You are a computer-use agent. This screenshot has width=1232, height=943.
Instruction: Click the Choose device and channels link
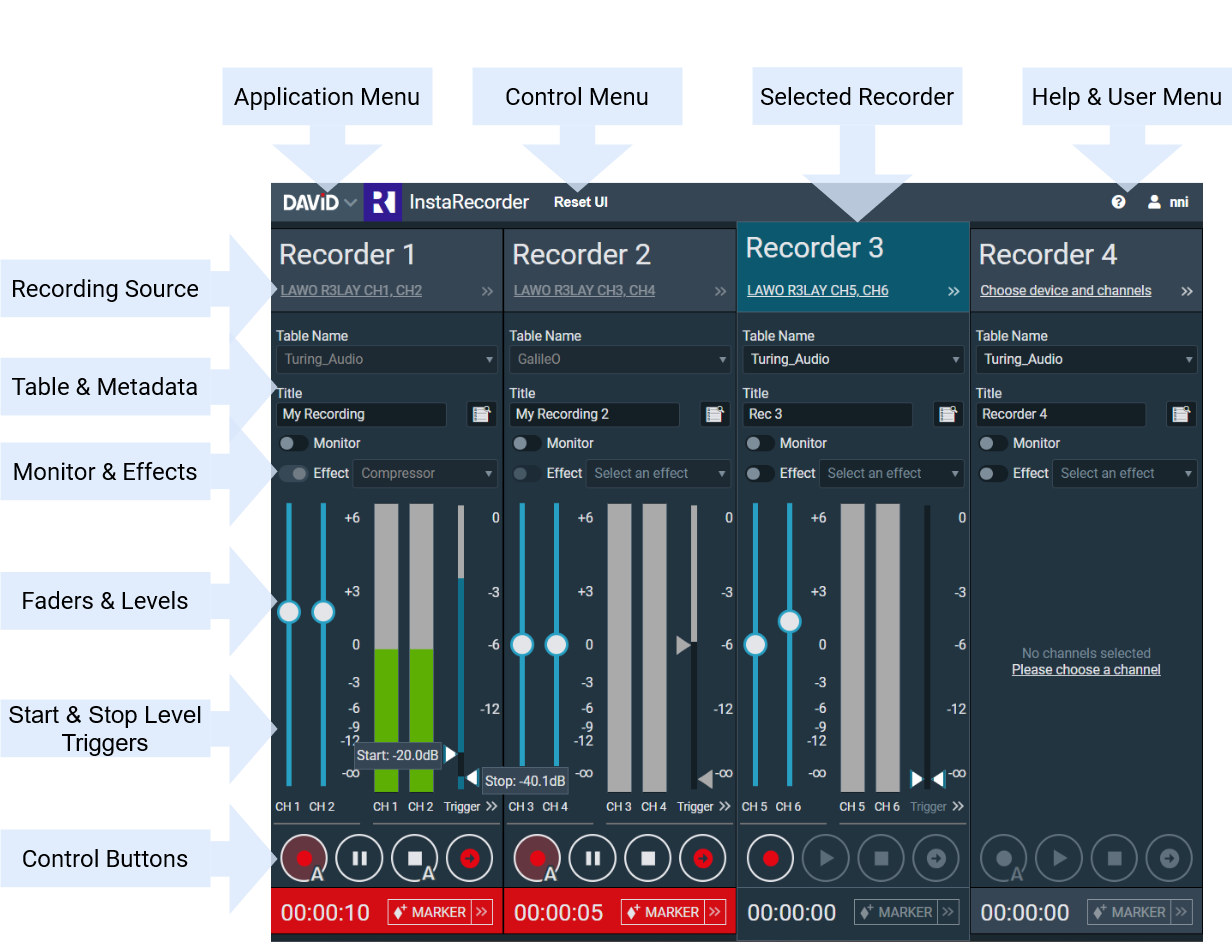[1065, 291]
